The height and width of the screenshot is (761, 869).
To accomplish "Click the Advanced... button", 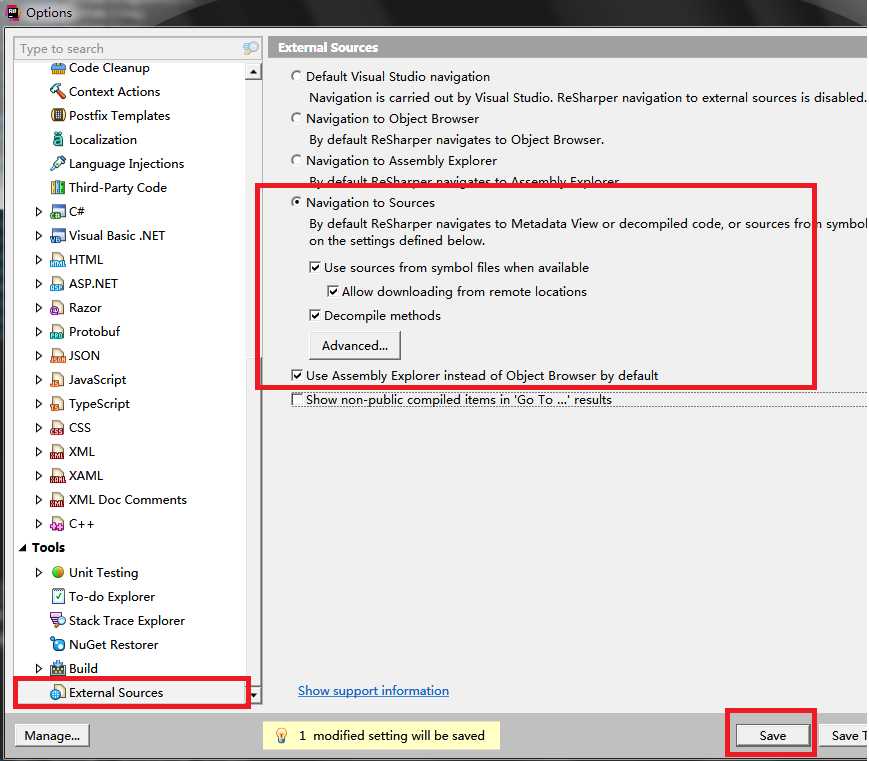I will click(355, 345).
